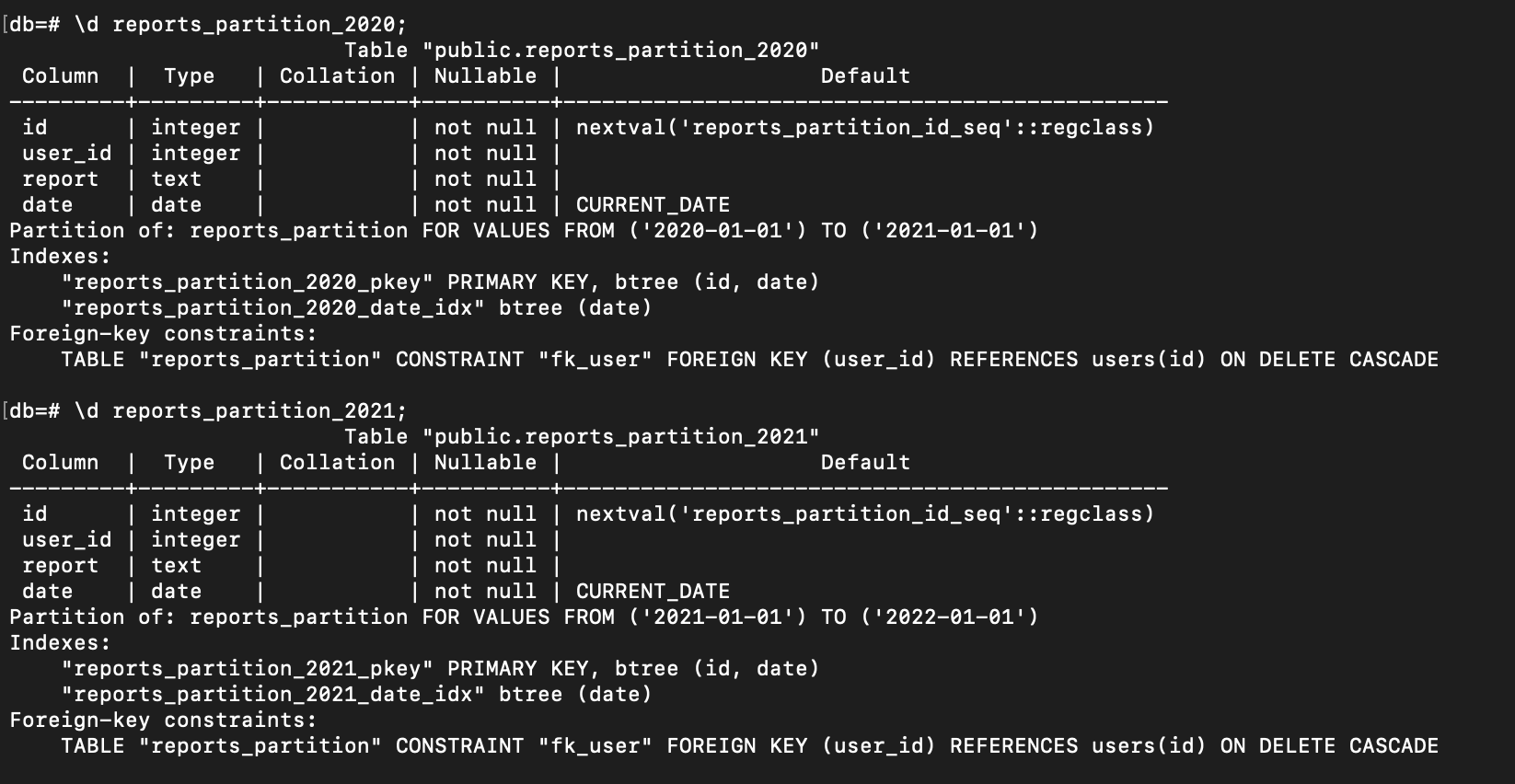Click the partition range '2020-01-01' value
The image size is (1515, 784).
click(717, 230)
